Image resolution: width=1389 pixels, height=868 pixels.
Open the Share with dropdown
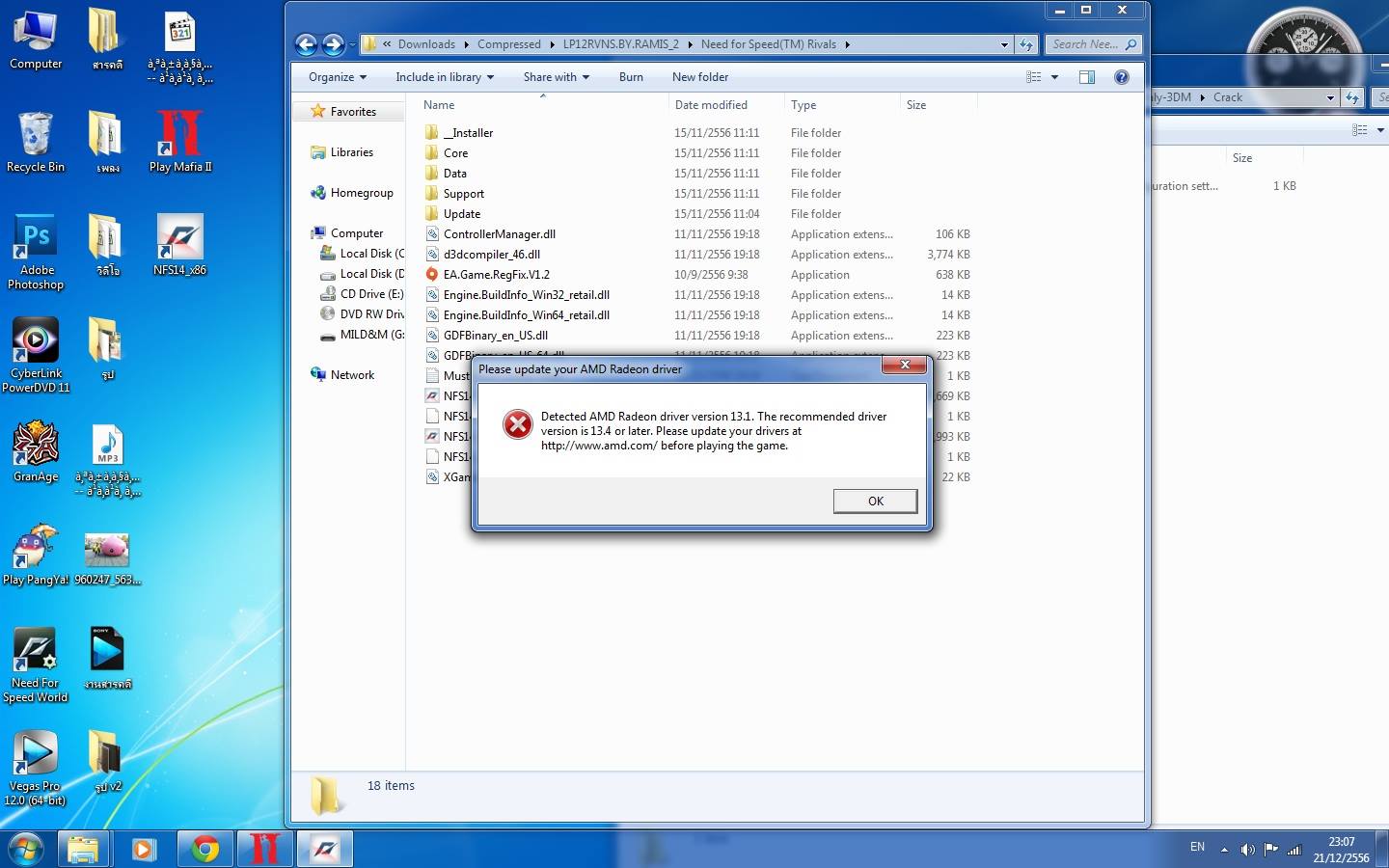(x=557, y=77)
